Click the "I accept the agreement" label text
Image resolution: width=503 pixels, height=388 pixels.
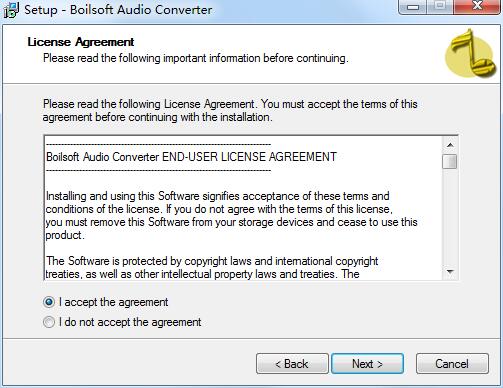[x=113, y=302]
